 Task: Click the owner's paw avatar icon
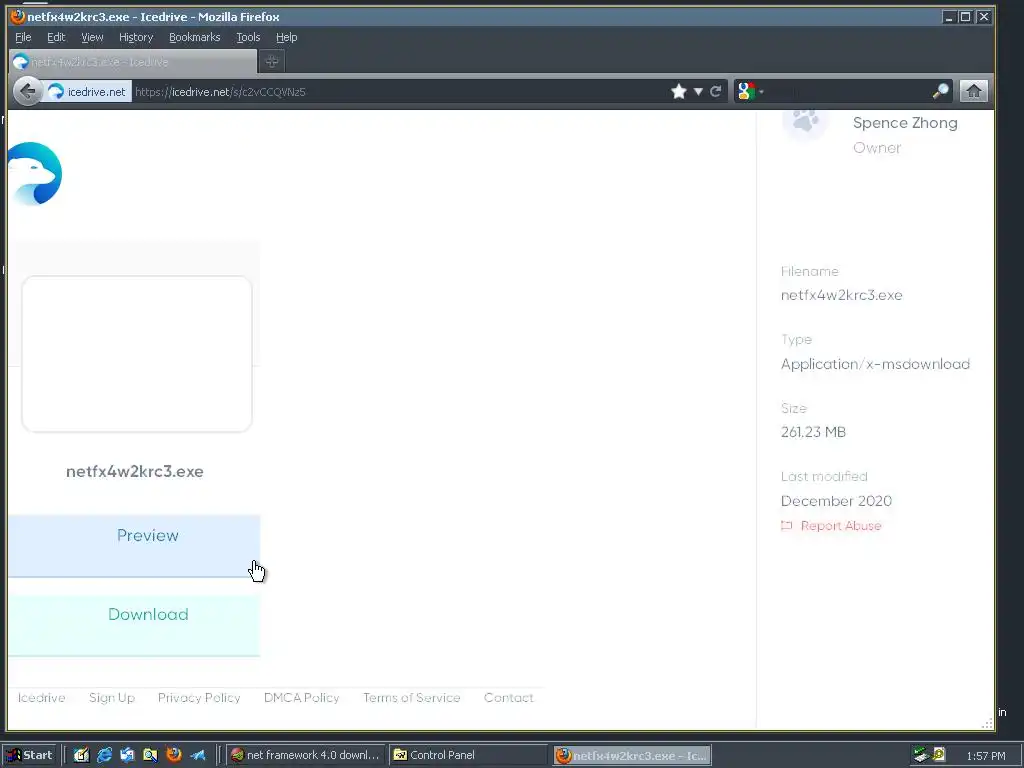pyautogui.click(x=805, y=122)
